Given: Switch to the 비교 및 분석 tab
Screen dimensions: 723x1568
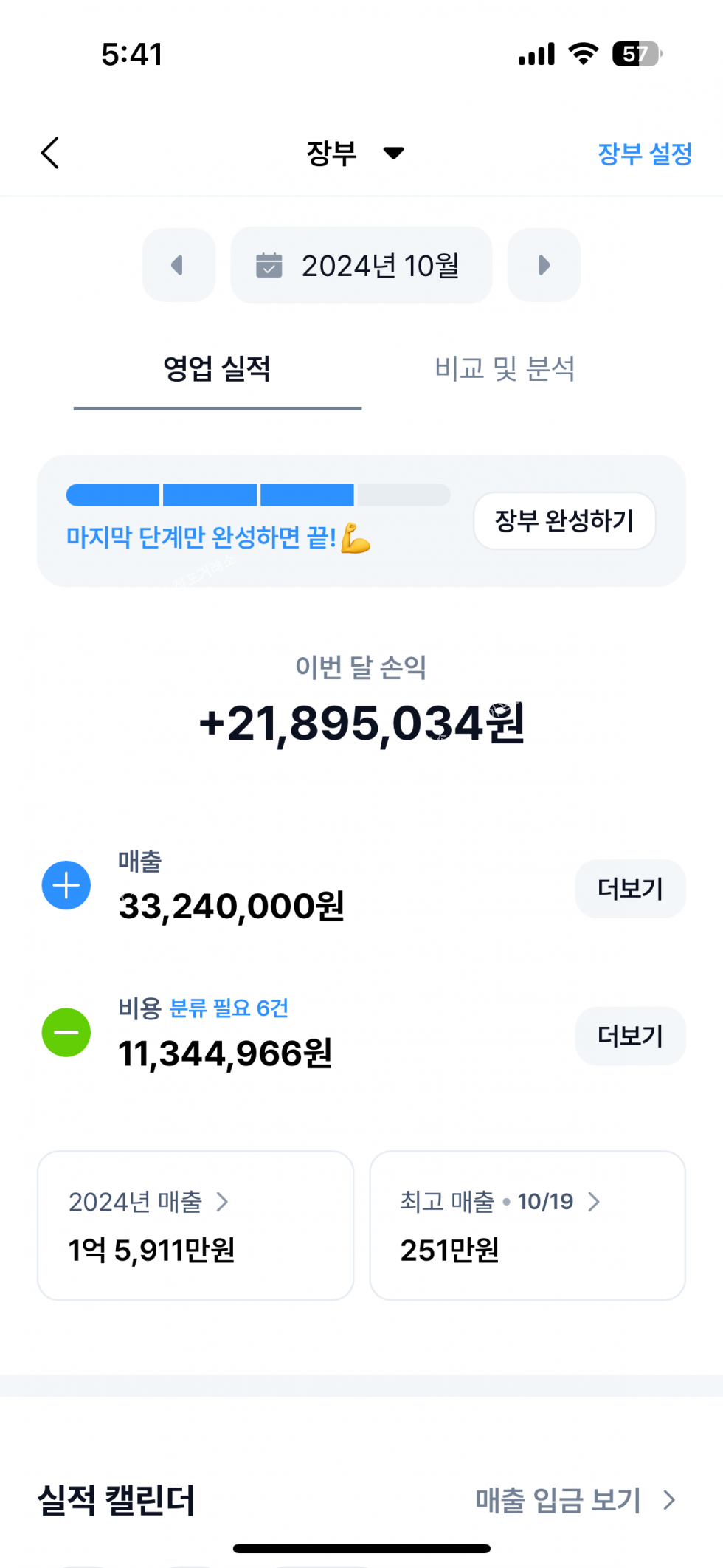Looking at the screenshot, I should [x=505, y=368].
